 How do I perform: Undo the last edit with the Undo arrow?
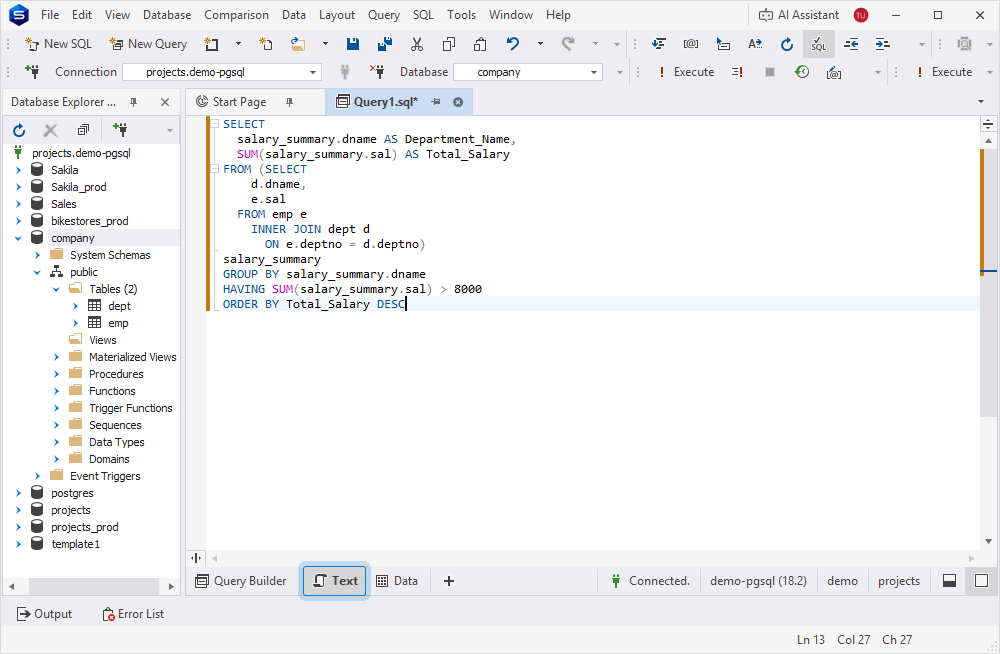pos(513,44)
